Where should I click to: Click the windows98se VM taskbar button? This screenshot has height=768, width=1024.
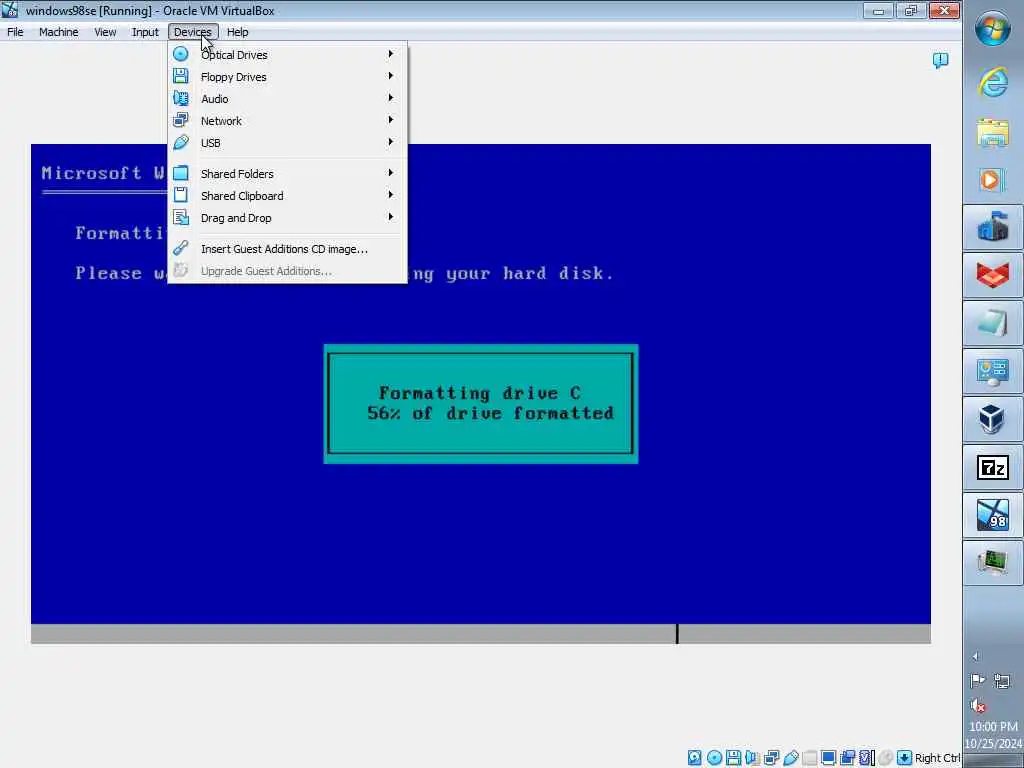(x=993, y=515)
